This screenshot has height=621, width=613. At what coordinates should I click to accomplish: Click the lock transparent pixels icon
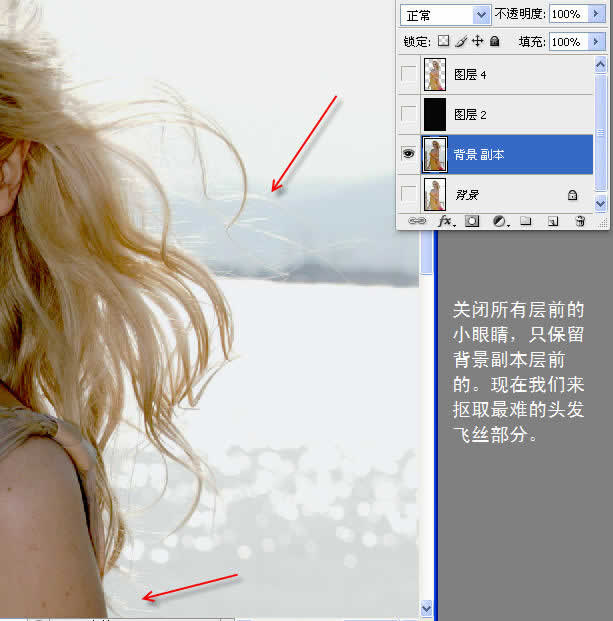444,41
